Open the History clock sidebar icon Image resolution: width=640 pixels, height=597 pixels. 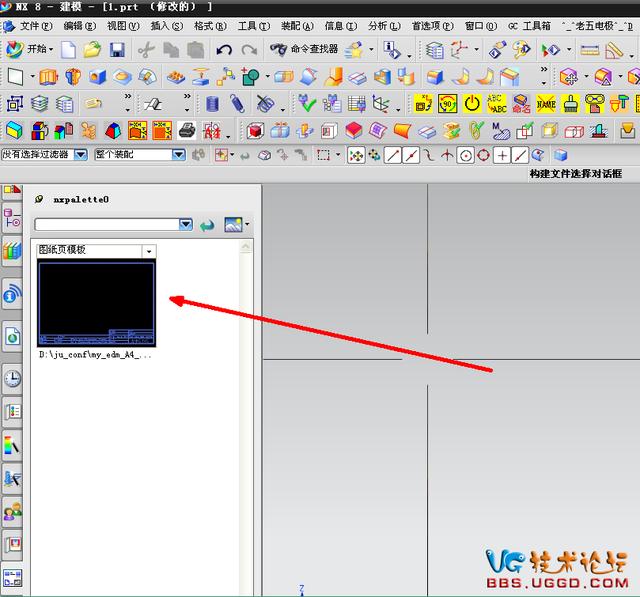click(x=13, y=378)
